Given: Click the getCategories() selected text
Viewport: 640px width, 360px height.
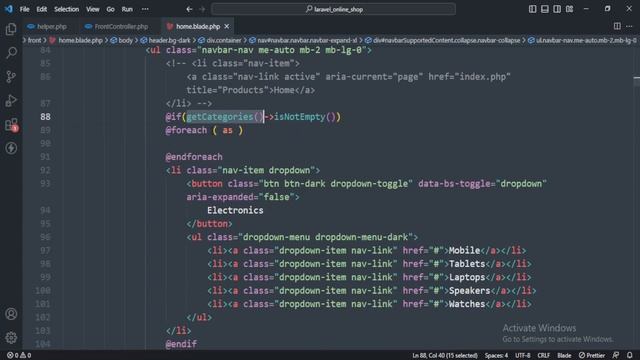Looking at the screenshot, I should [225, 117].
